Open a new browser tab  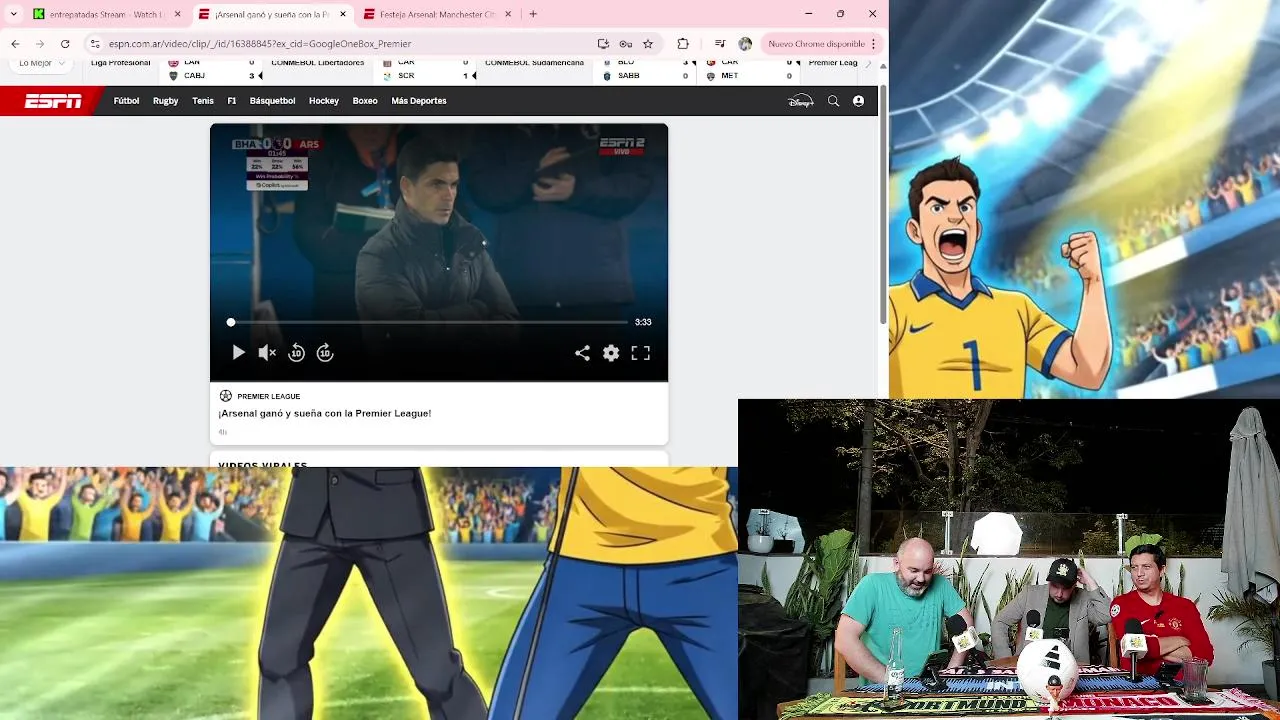click(x=533, y=15)
